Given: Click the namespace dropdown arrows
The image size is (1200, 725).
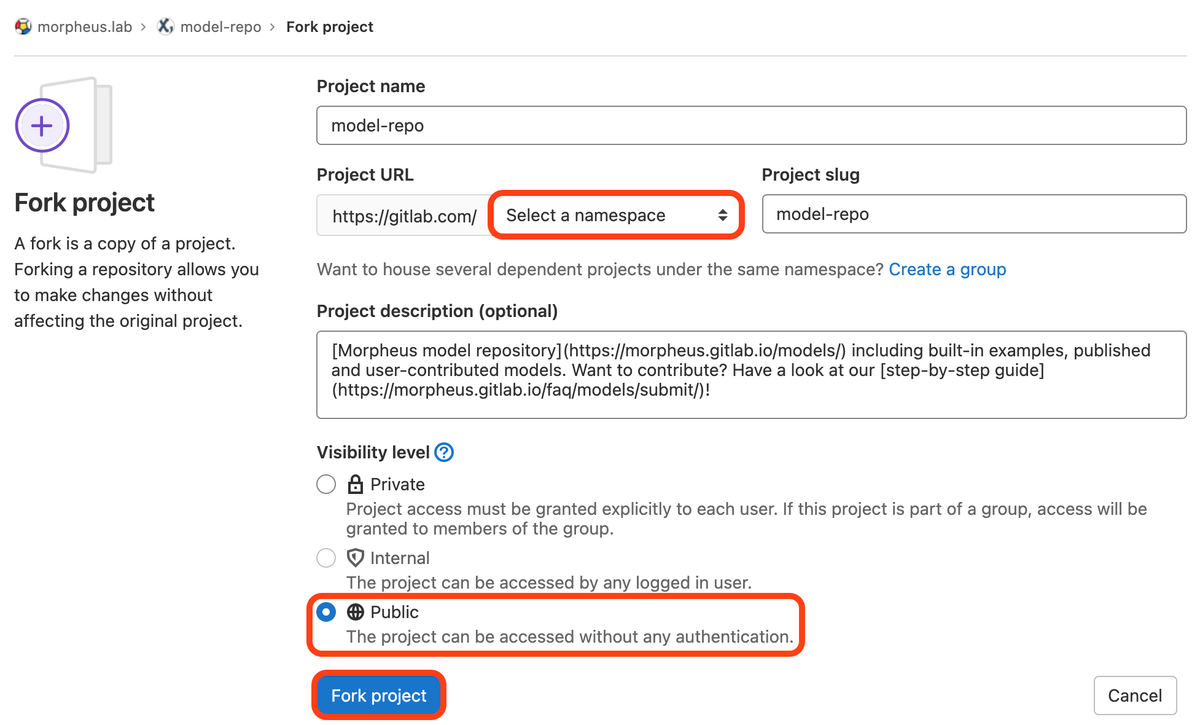Looking at the screenshot, I should pos(722,215).
